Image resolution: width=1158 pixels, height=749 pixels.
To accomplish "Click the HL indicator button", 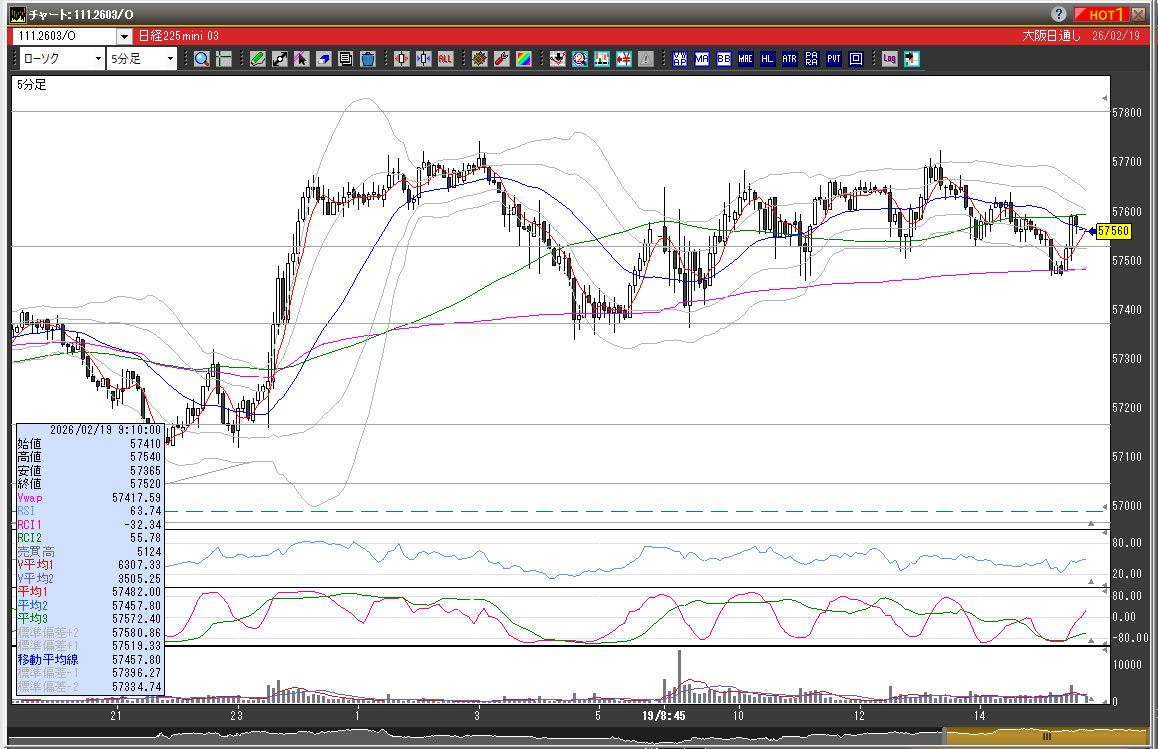I will click(x=768, y=59).
